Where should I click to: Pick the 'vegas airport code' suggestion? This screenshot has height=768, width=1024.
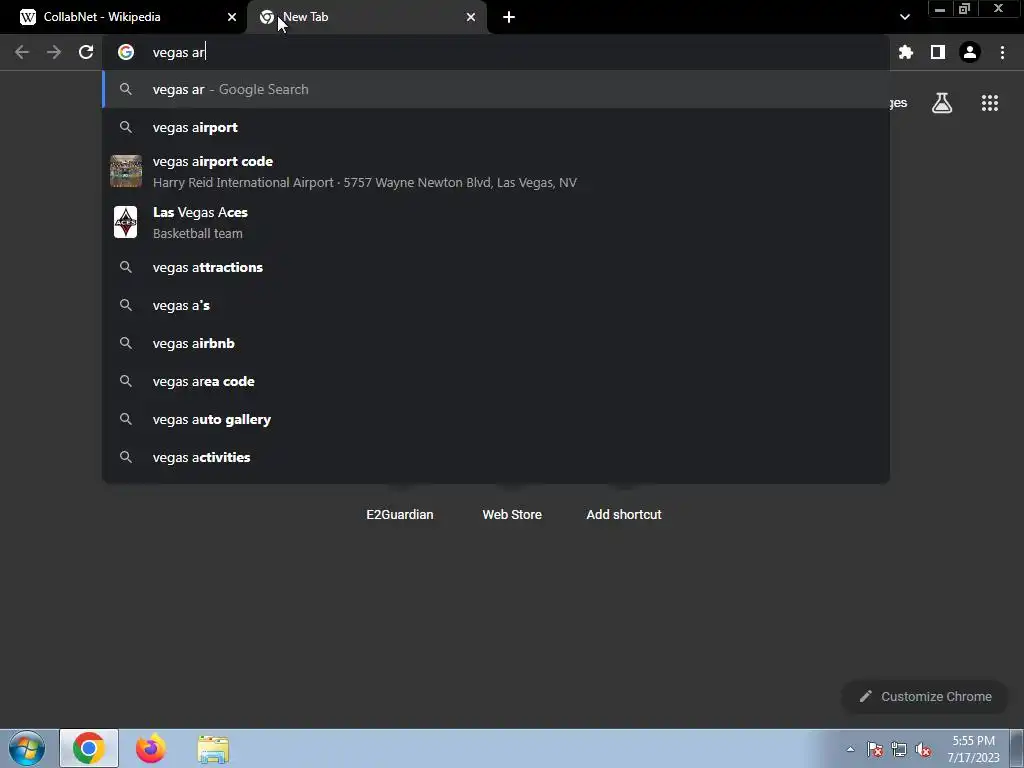[x=496, y=171]
